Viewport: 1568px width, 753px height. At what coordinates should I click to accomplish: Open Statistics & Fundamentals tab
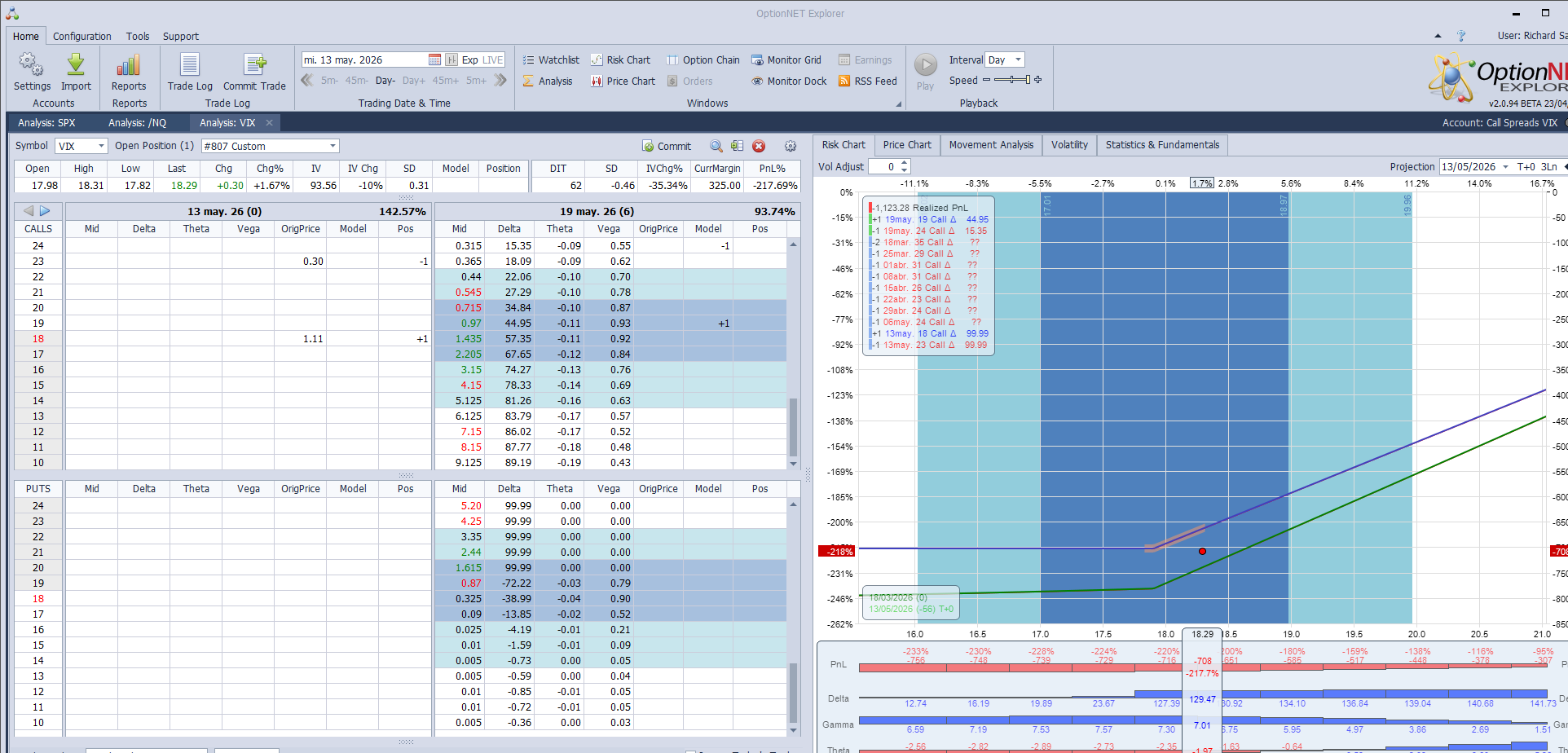click(1162, 145)
